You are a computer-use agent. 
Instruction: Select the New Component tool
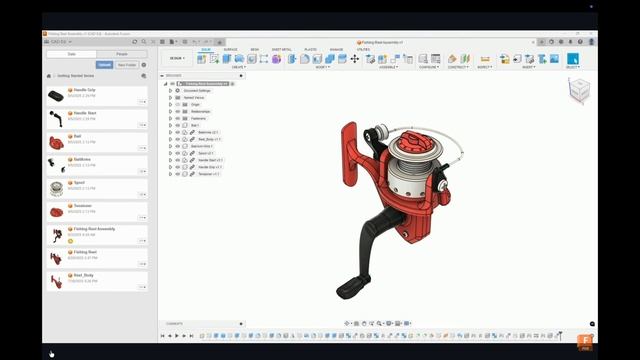pyautogui.click(x=201, y=59)
